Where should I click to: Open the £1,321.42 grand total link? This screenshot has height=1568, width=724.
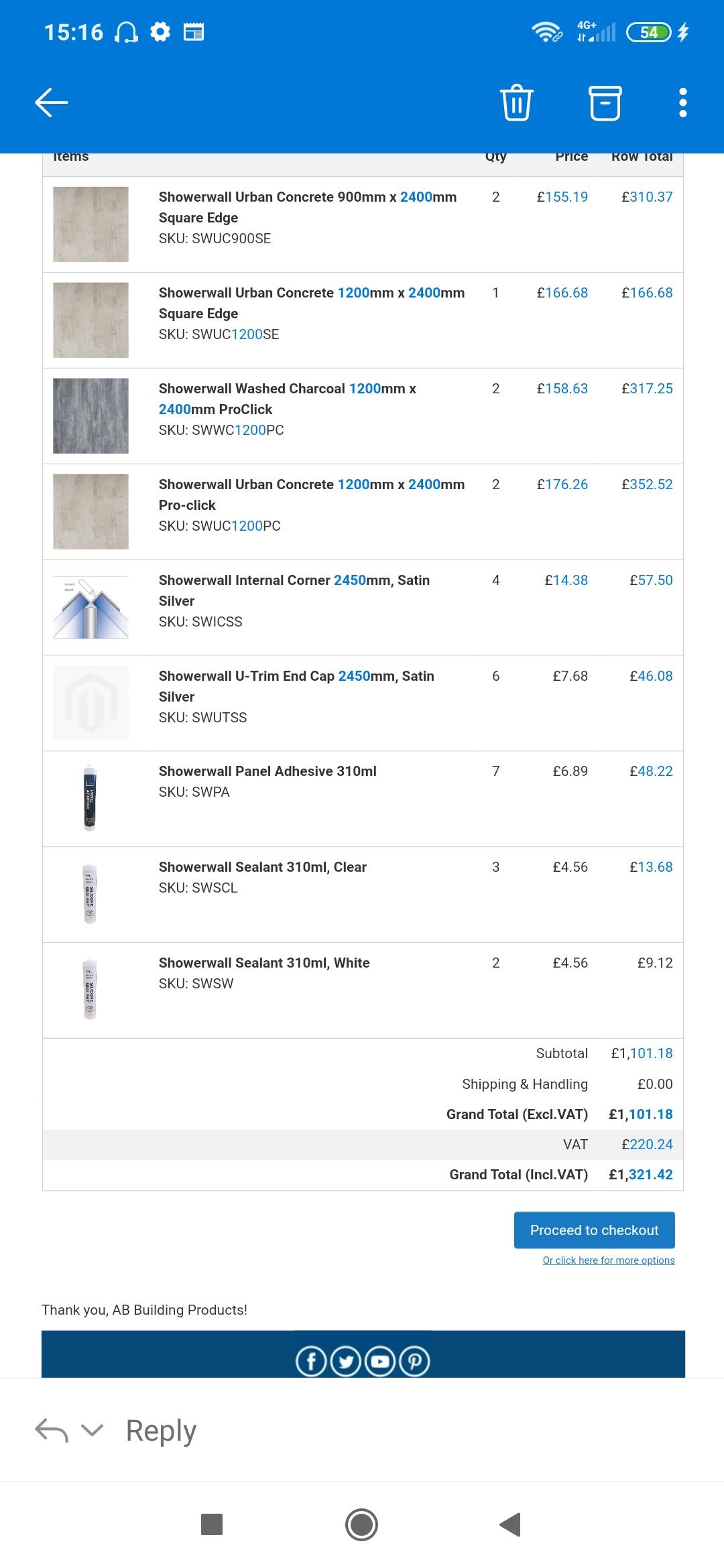641,1174
